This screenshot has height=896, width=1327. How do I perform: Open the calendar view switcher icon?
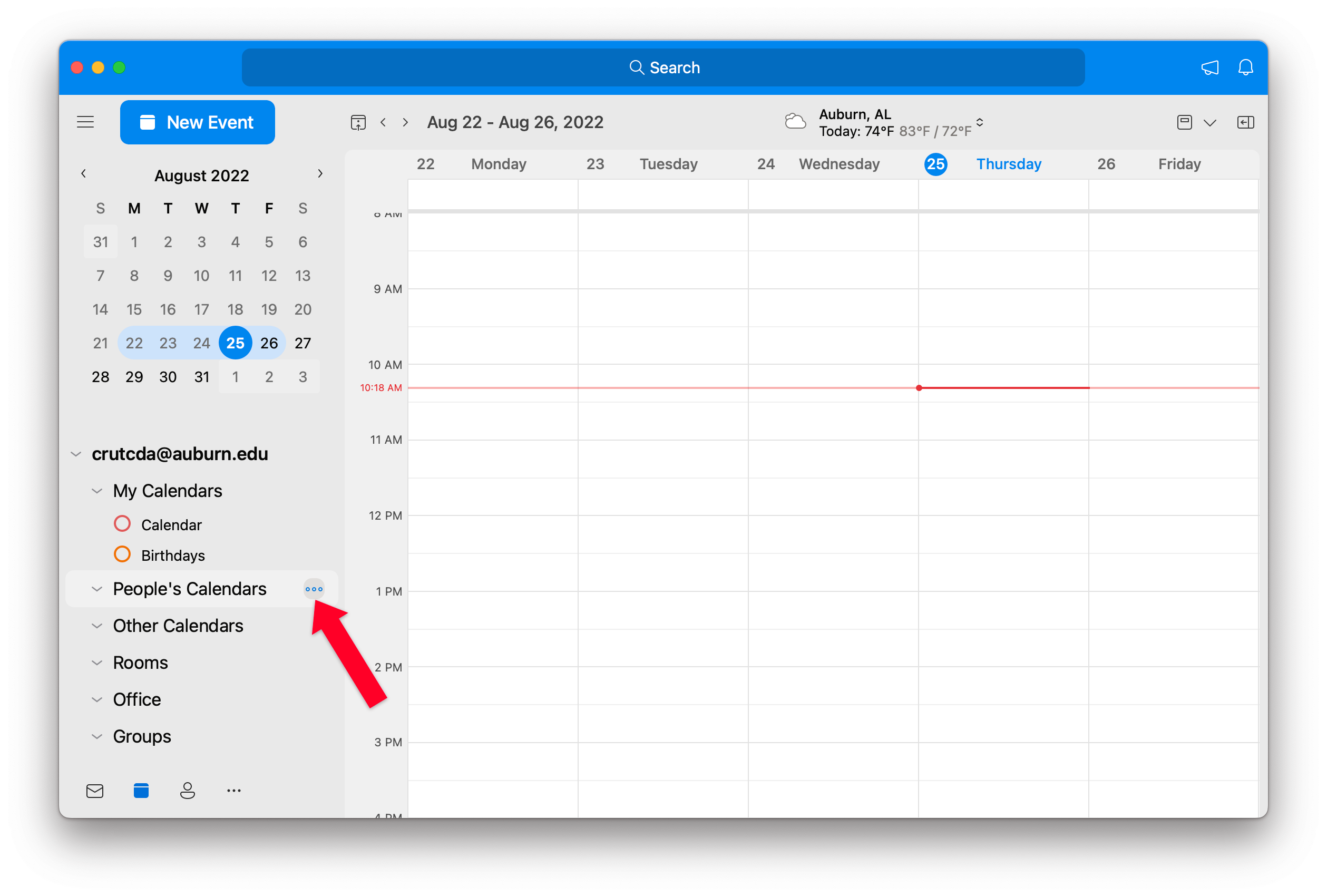click(x=1184, y=122)
